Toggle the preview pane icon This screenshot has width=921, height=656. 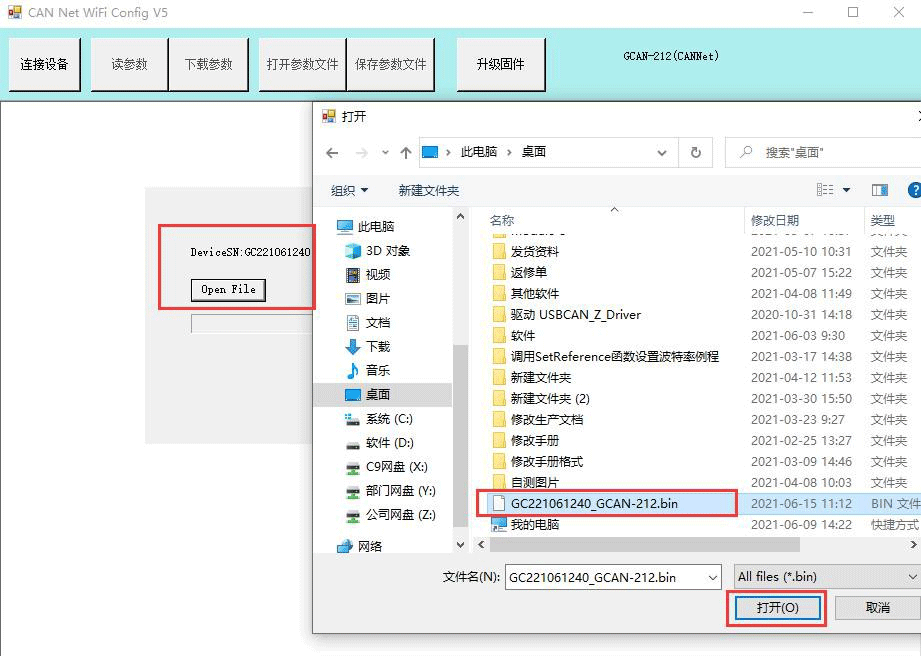pyautogui.click(x=880, y=190)
